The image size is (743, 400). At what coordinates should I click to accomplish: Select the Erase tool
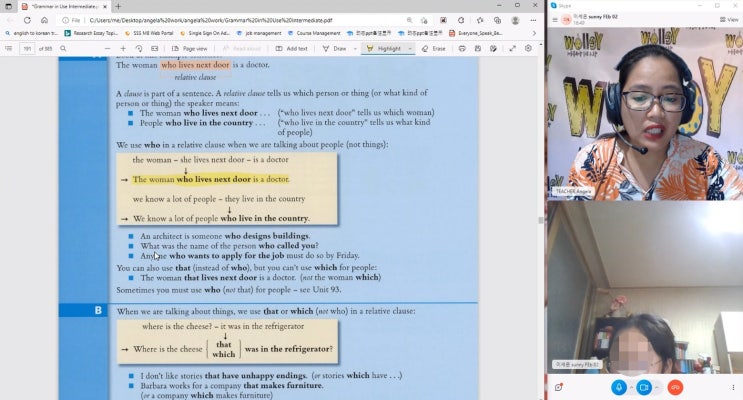click(x=434, y=48)
